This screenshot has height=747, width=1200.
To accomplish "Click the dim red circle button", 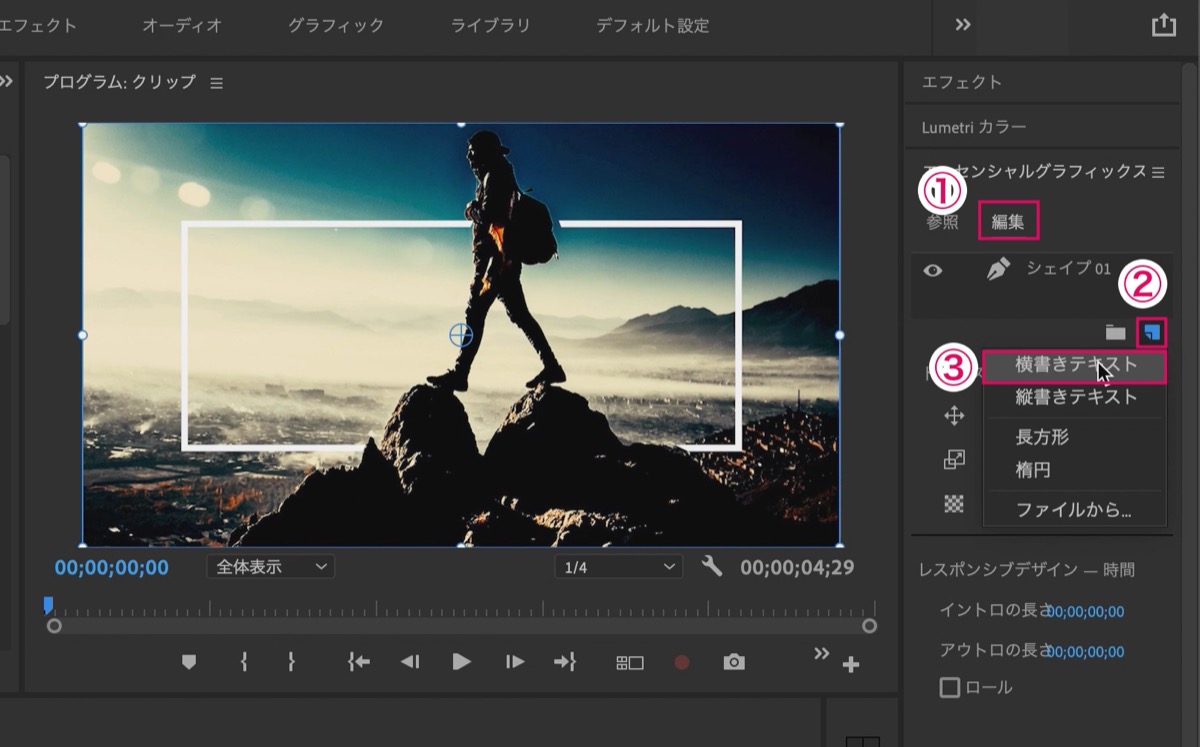I will (x=682, y=662).
